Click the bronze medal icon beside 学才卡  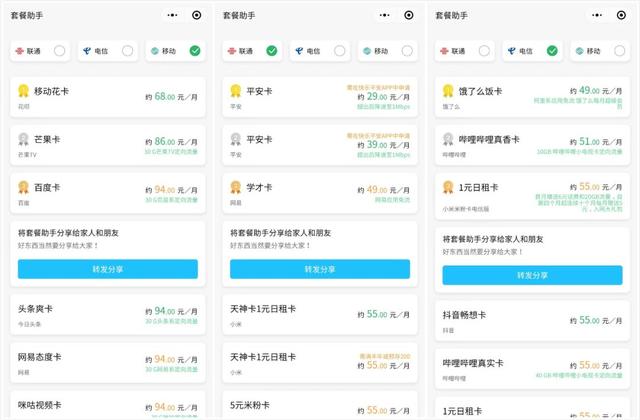click(236, 187)
